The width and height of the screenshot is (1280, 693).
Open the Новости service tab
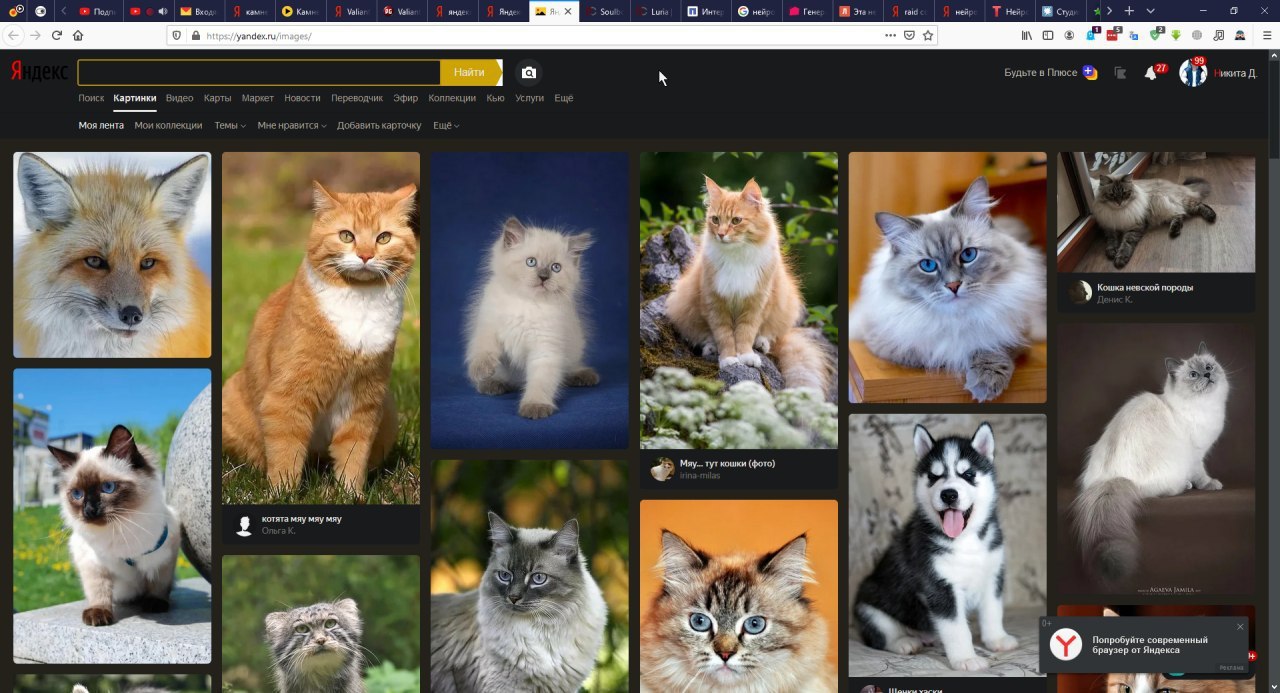tap(302, 98)
